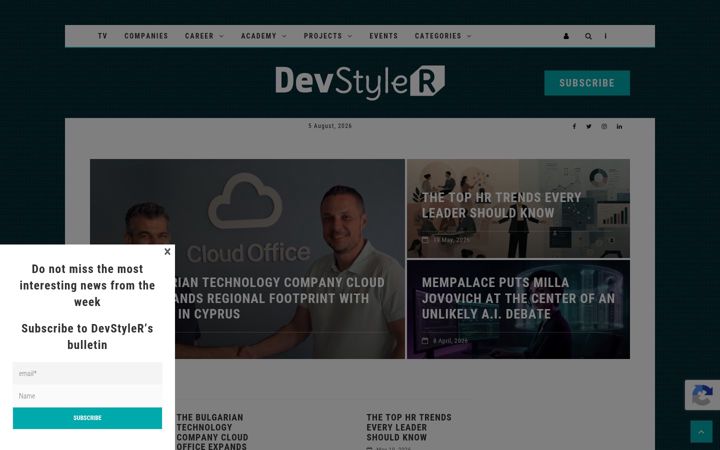
Task: Click the '8 April' date on Mempalace article
Action: point(450,341)
